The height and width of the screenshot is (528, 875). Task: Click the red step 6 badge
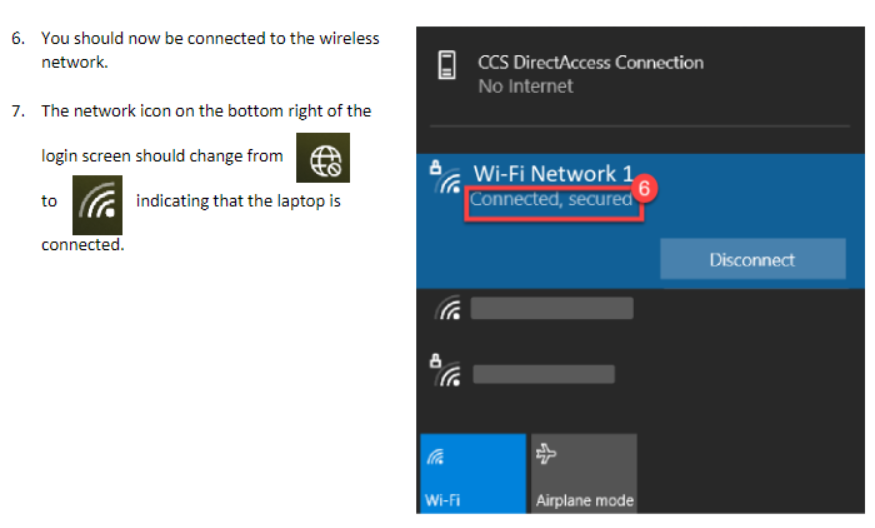pyautogui.click(x=644, y=188)
